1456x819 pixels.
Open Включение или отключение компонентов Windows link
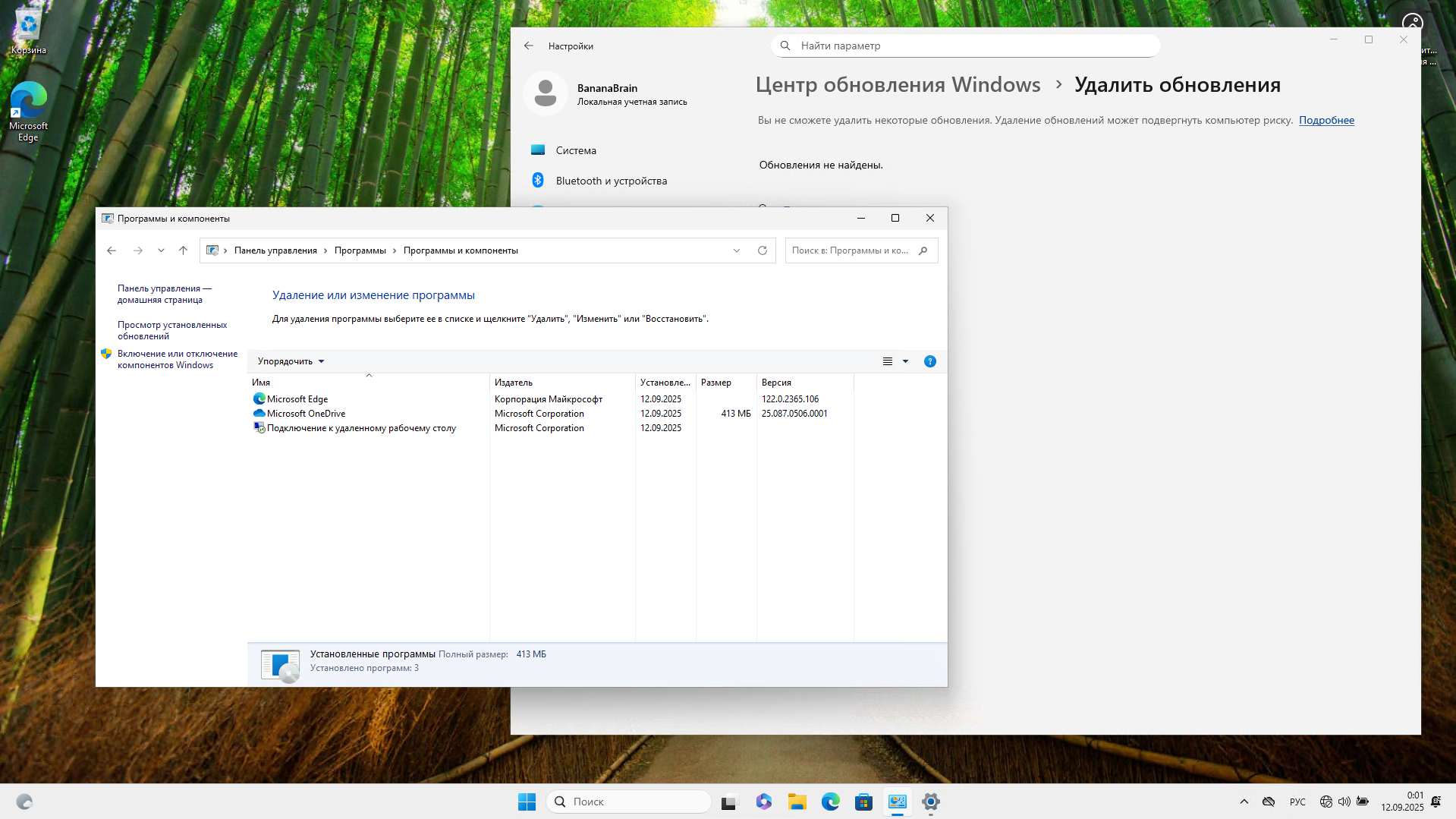(178, 359)
